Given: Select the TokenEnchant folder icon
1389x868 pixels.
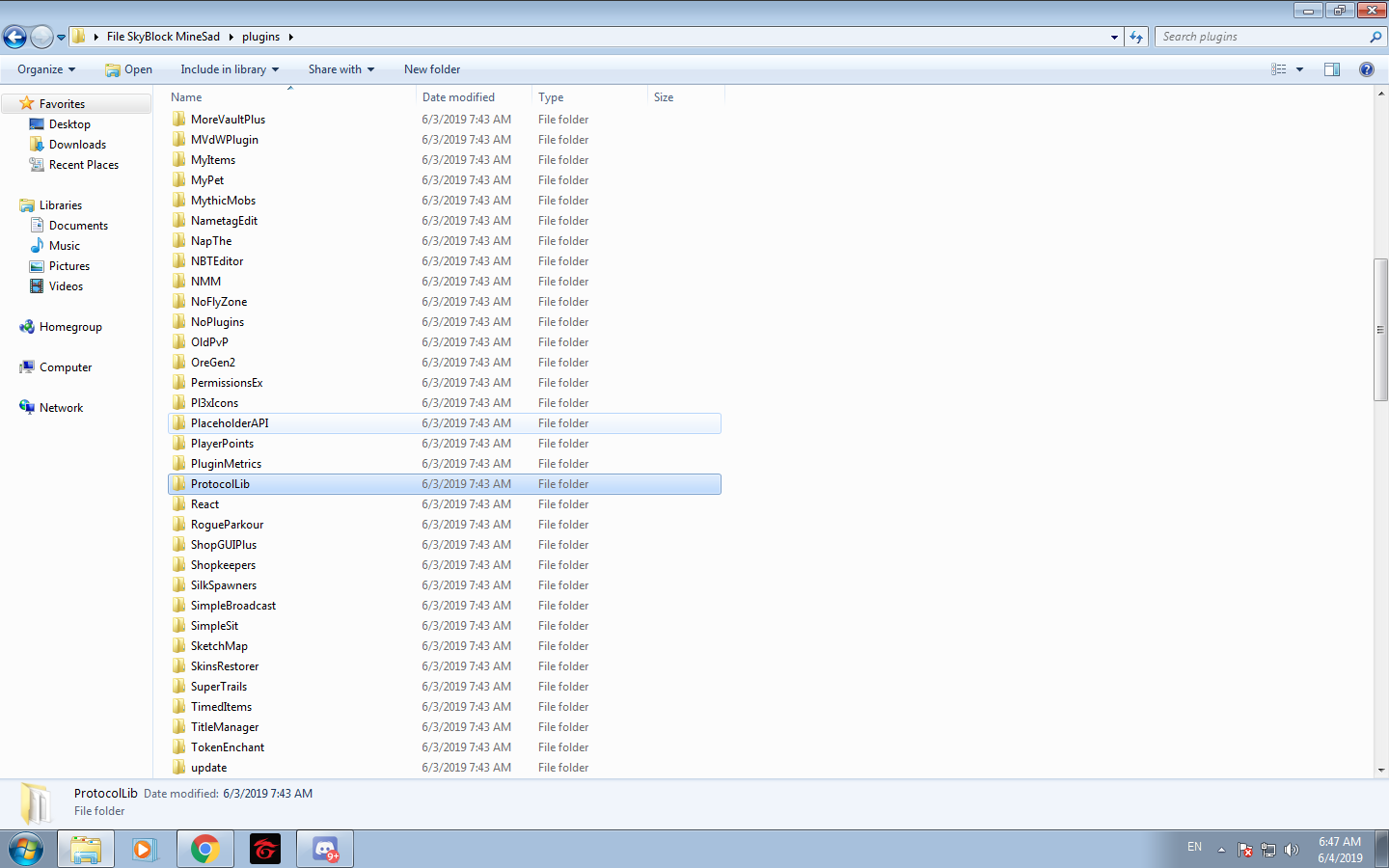Looking at the screenshot, I should coord(179,746).
